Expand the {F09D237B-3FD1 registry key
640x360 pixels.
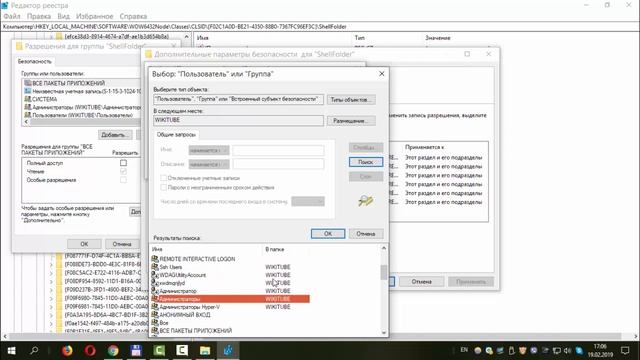(x=51, y=290)
